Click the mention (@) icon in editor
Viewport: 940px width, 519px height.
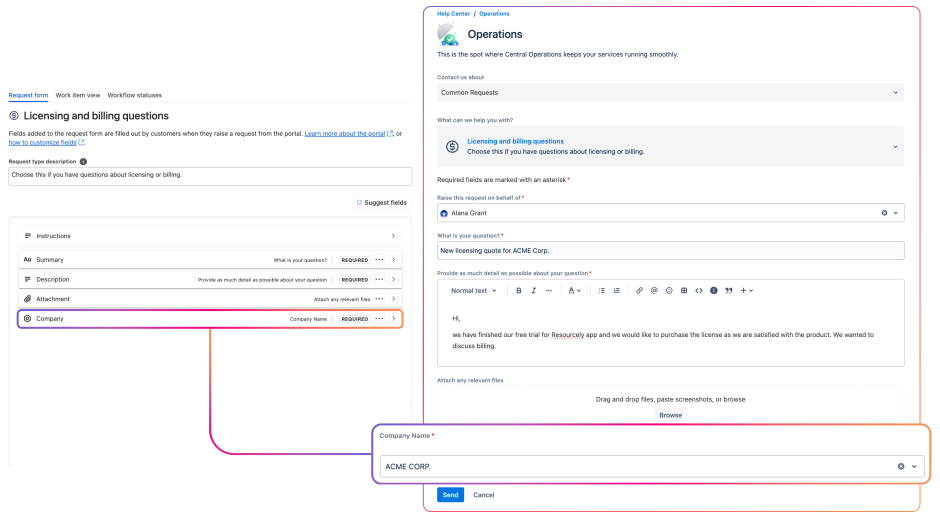[654, 291]
